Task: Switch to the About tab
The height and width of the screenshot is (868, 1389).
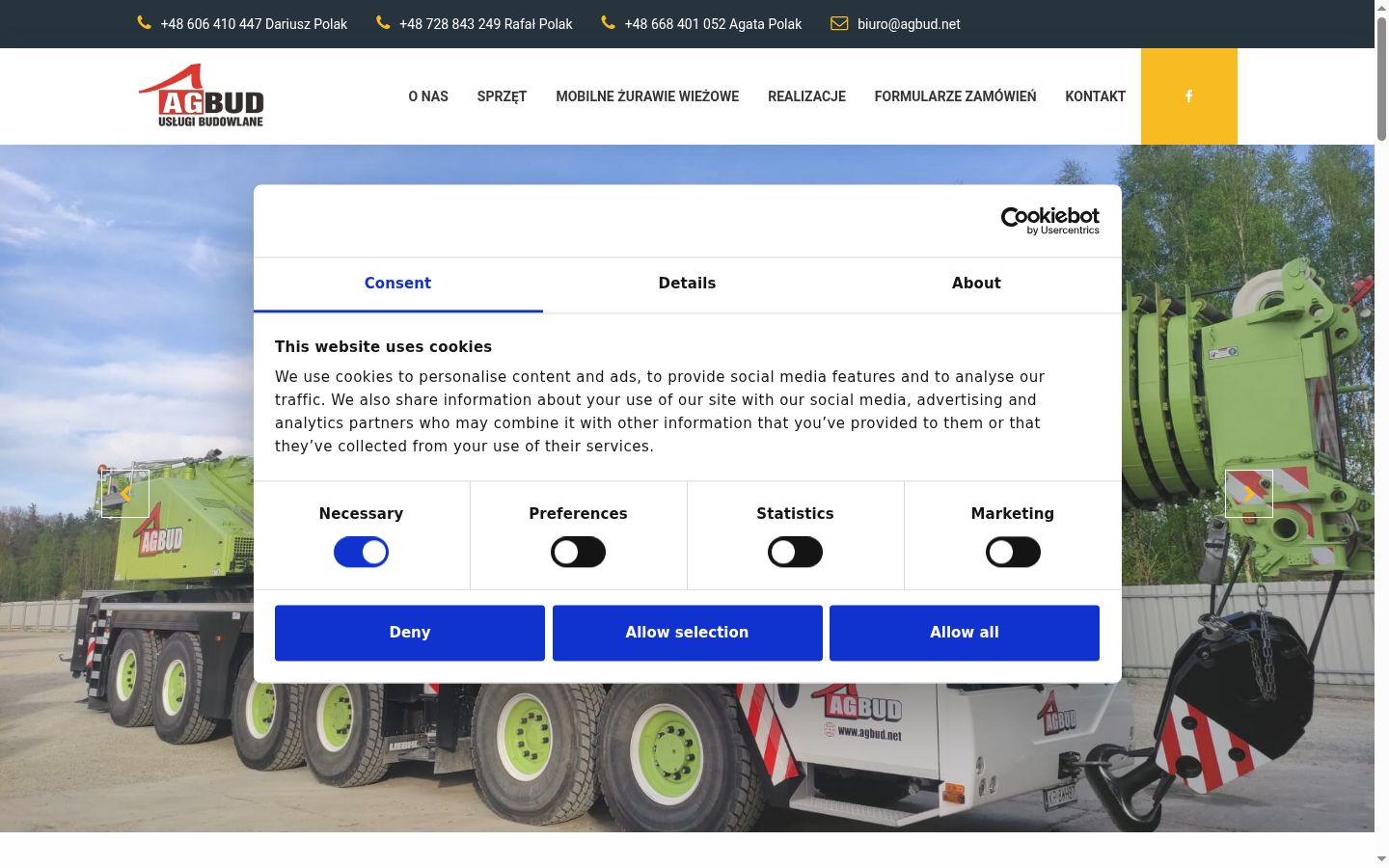Action: coord(976,284)
